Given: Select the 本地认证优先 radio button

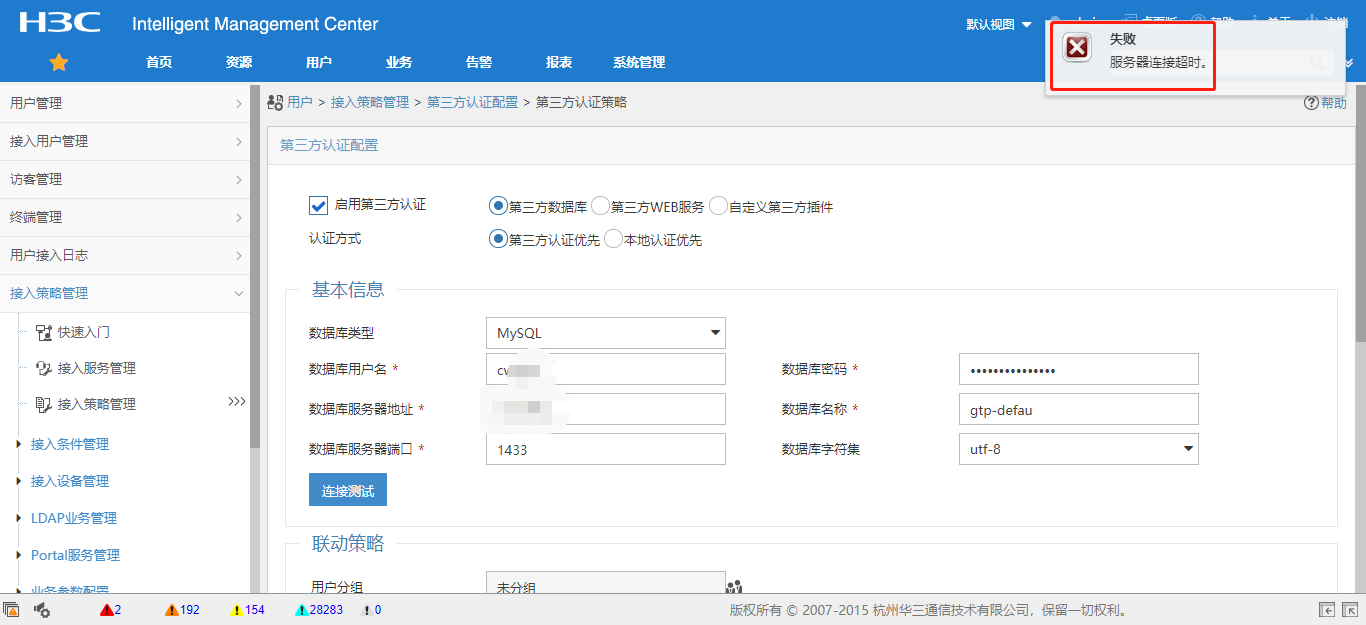Looking at the screenshot, I should [614, 239].
